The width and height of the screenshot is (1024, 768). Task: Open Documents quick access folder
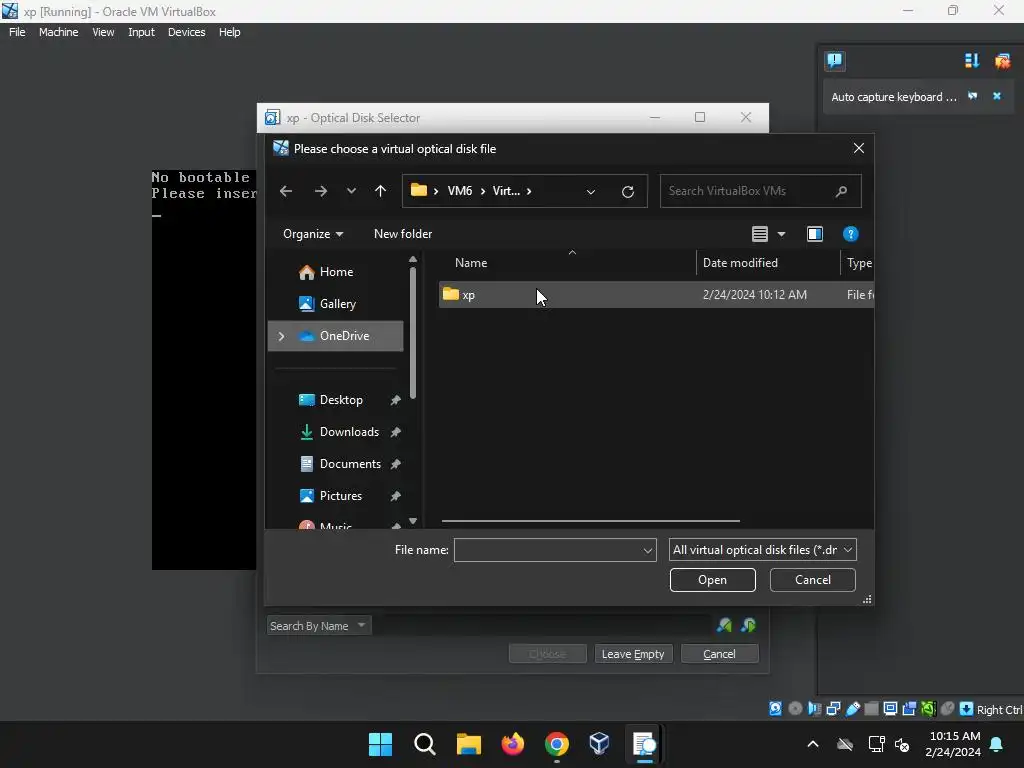(x=336, y=464)
